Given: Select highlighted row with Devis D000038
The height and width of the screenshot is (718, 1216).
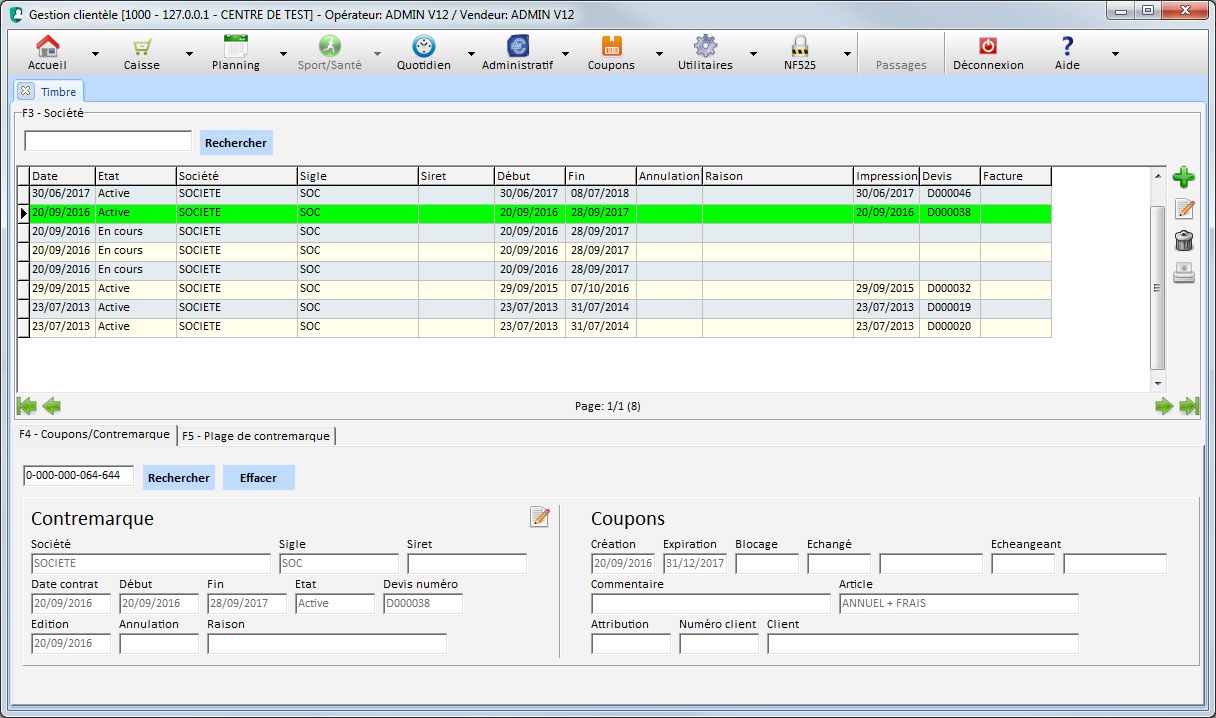Looking at the screenshot, I should [x=541, y=212].
